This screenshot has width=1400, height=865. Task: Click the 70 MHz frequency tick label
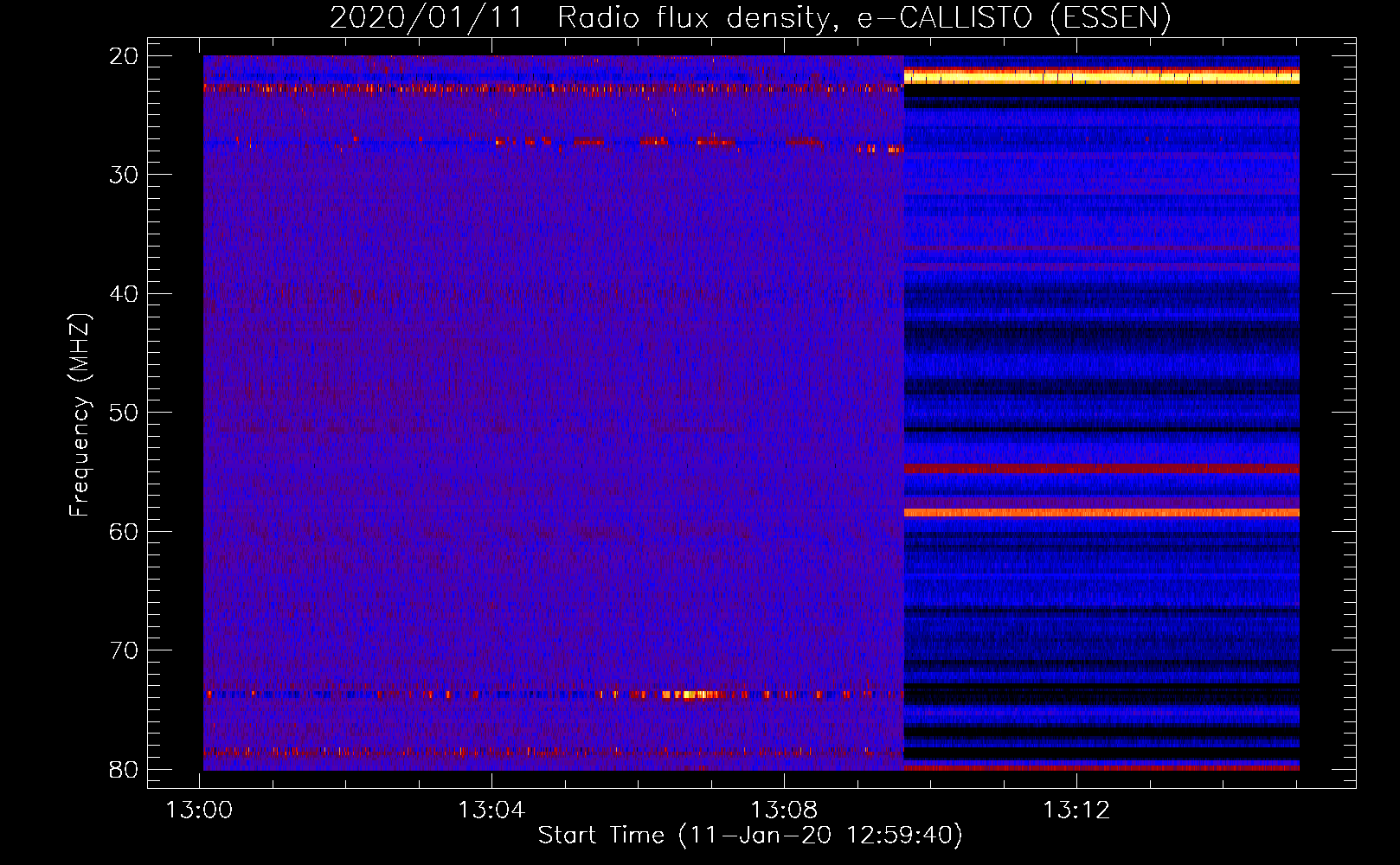(x=124, y=650)
